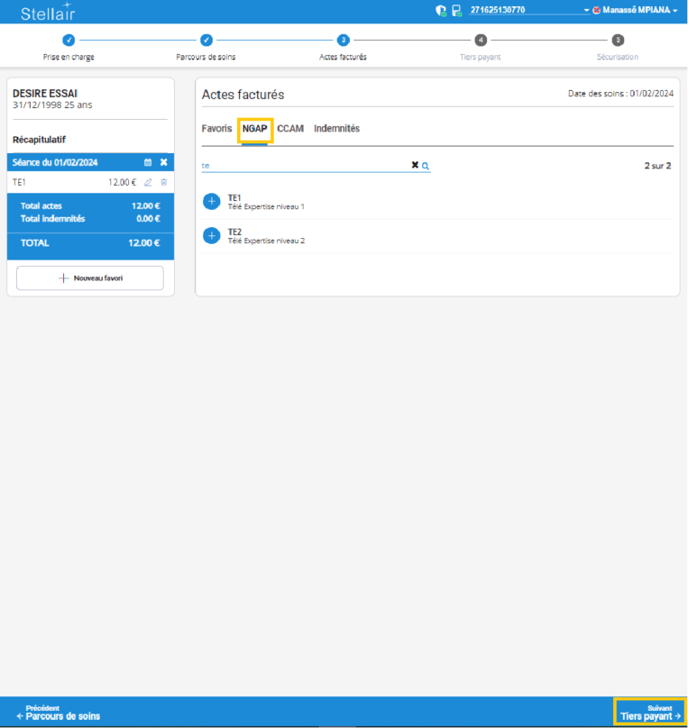Switch to the Favoris tab

tap(216, 129)
